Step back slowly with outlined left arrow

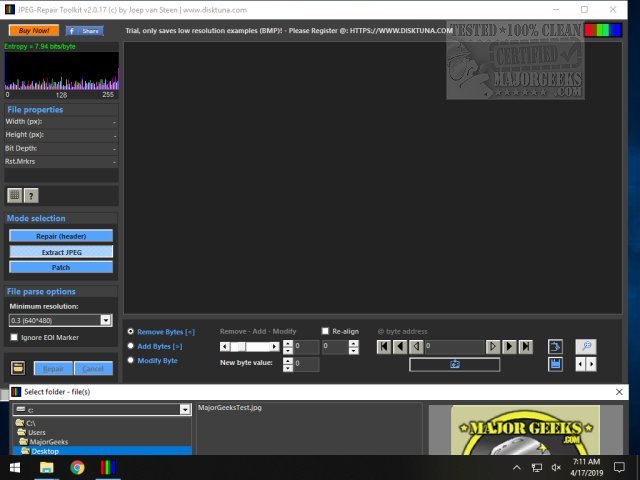tap(416, 347)
